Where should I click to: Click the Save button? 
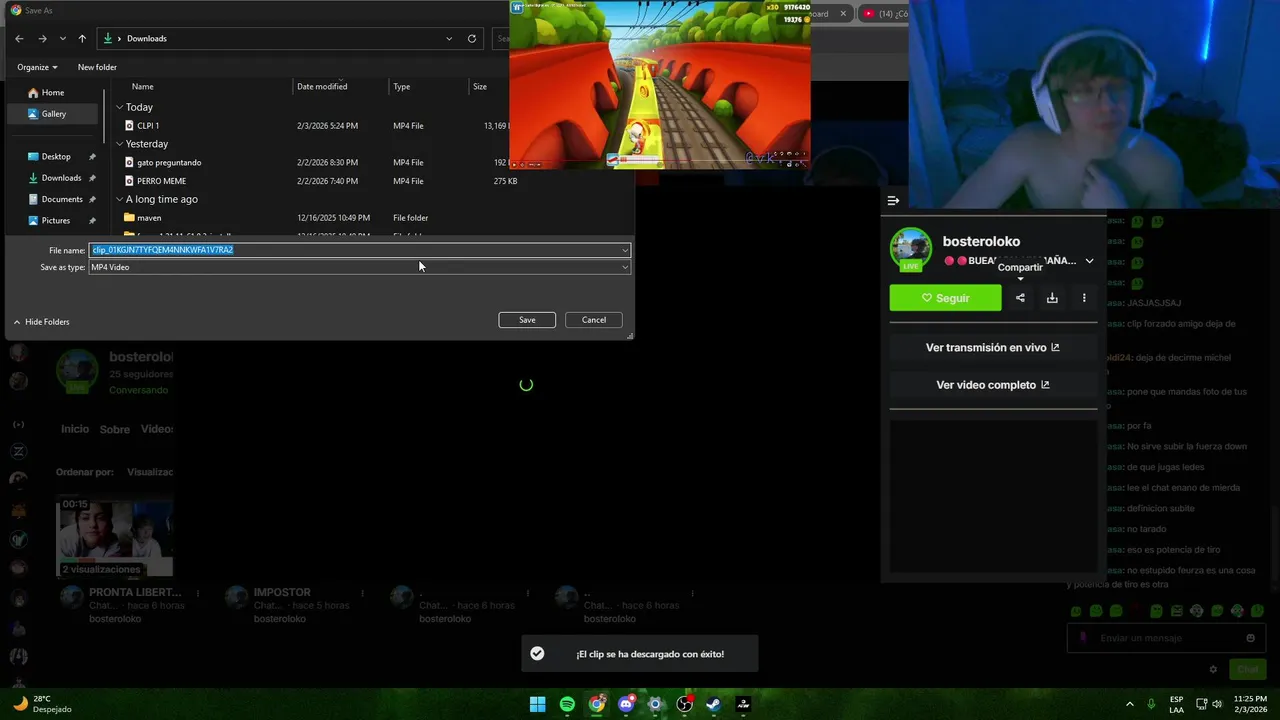point(527,320)
